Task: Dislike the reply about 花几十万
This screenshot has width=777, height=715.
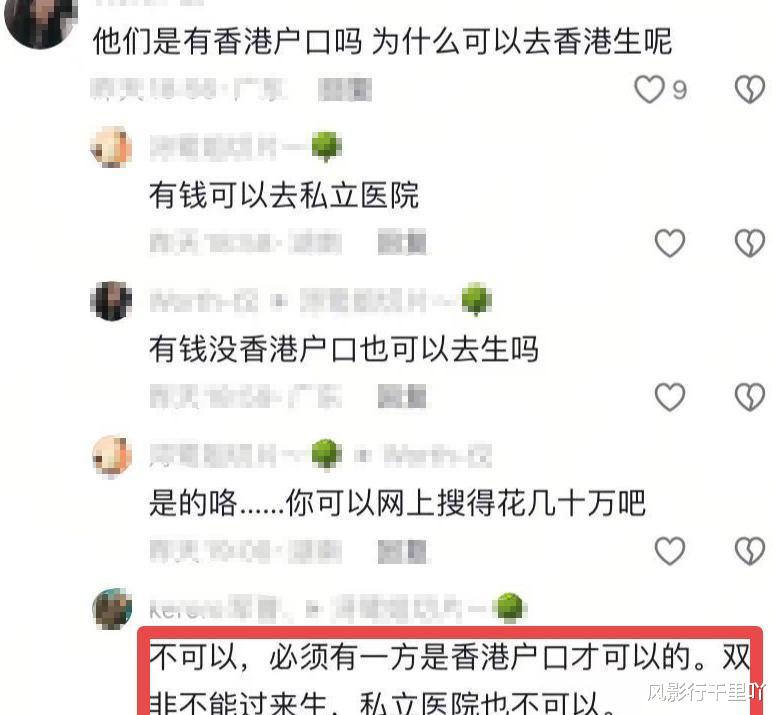Action: point(750,550)
